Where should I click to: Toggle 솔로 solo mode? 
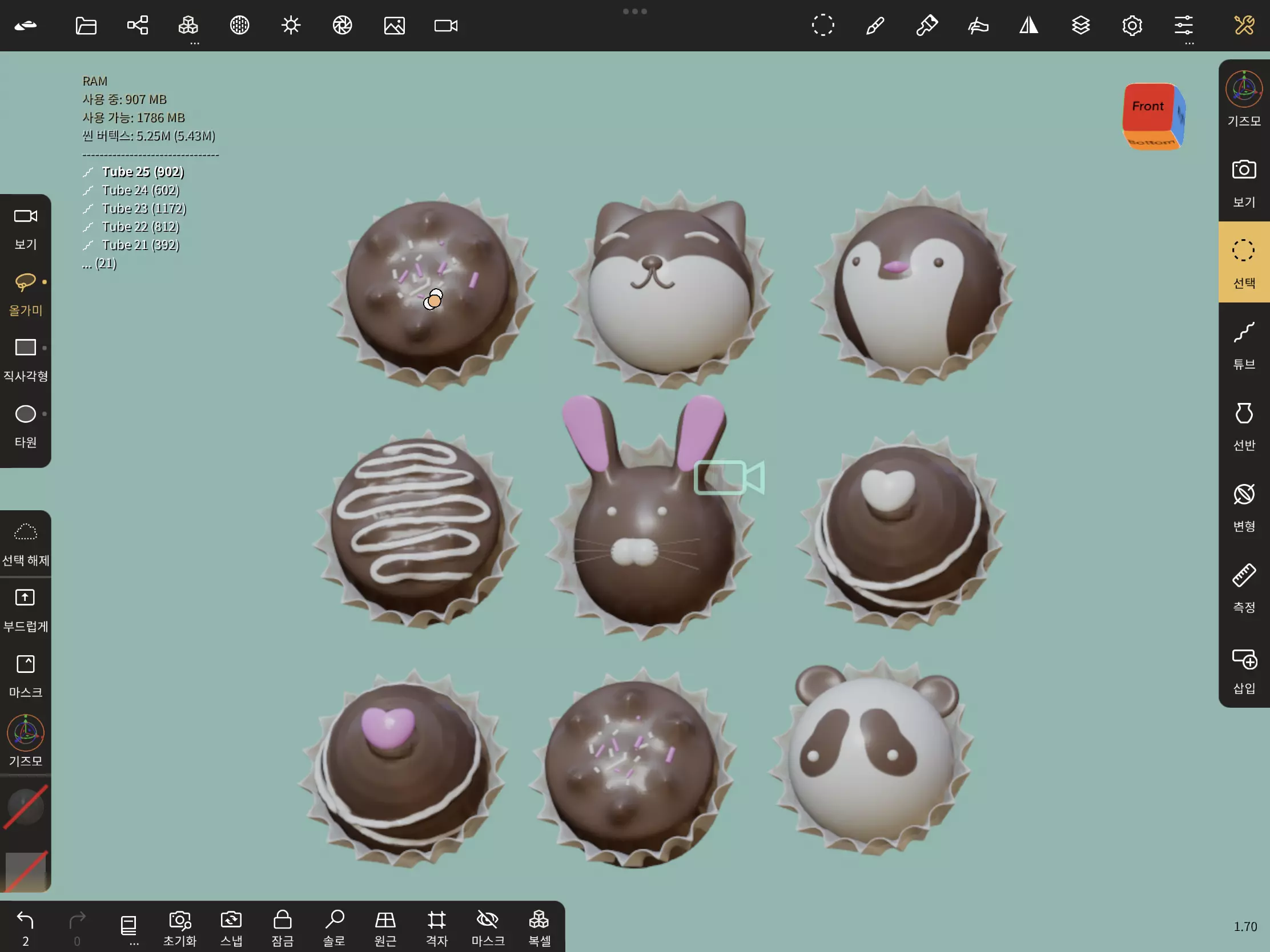pos(334,927)
